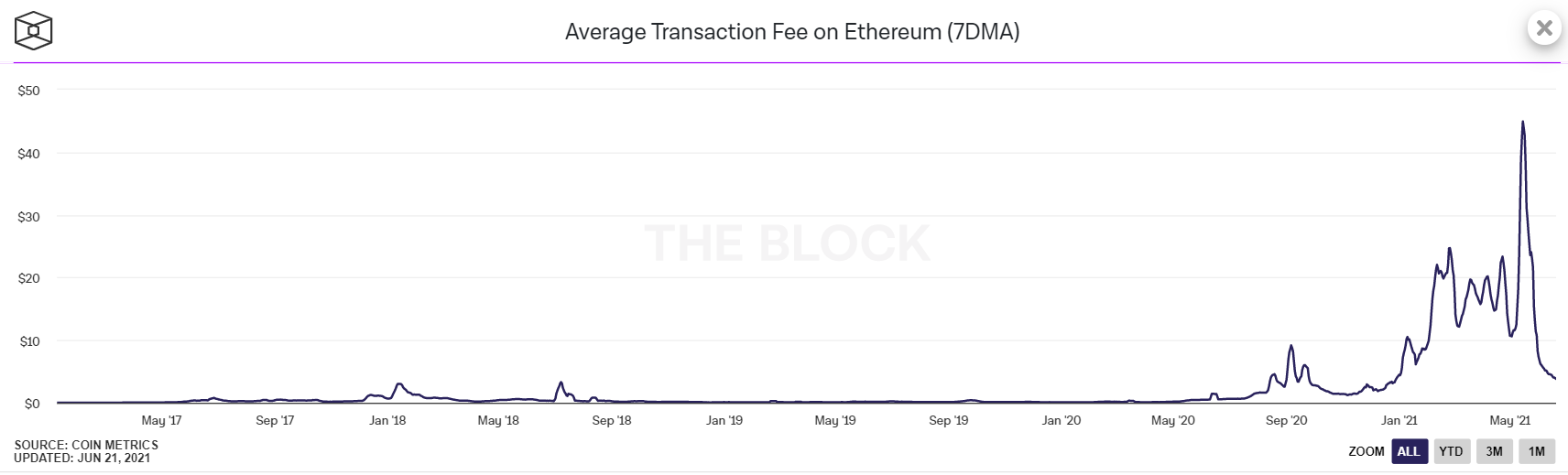Click the highest peak of the fee line
This screenshot has width=1568, height=475.
coord(1522,122)
